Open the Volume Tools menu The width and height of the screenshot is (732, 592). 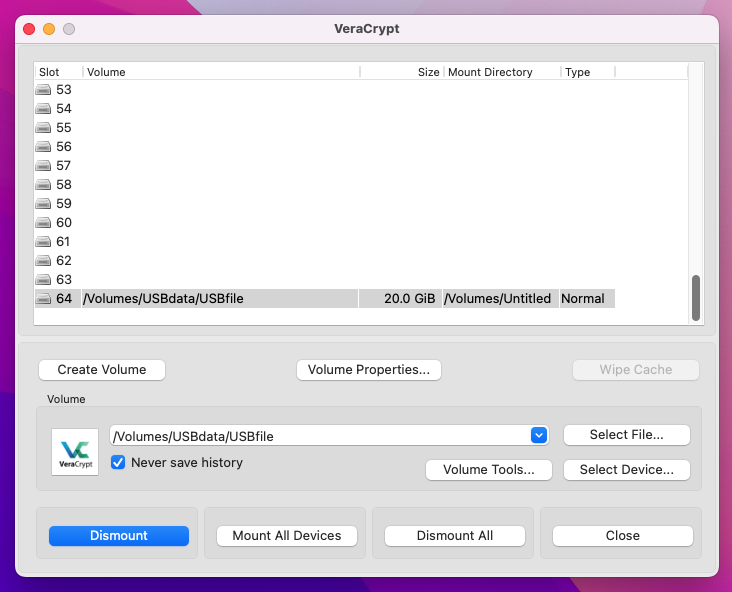pos(489,470)
